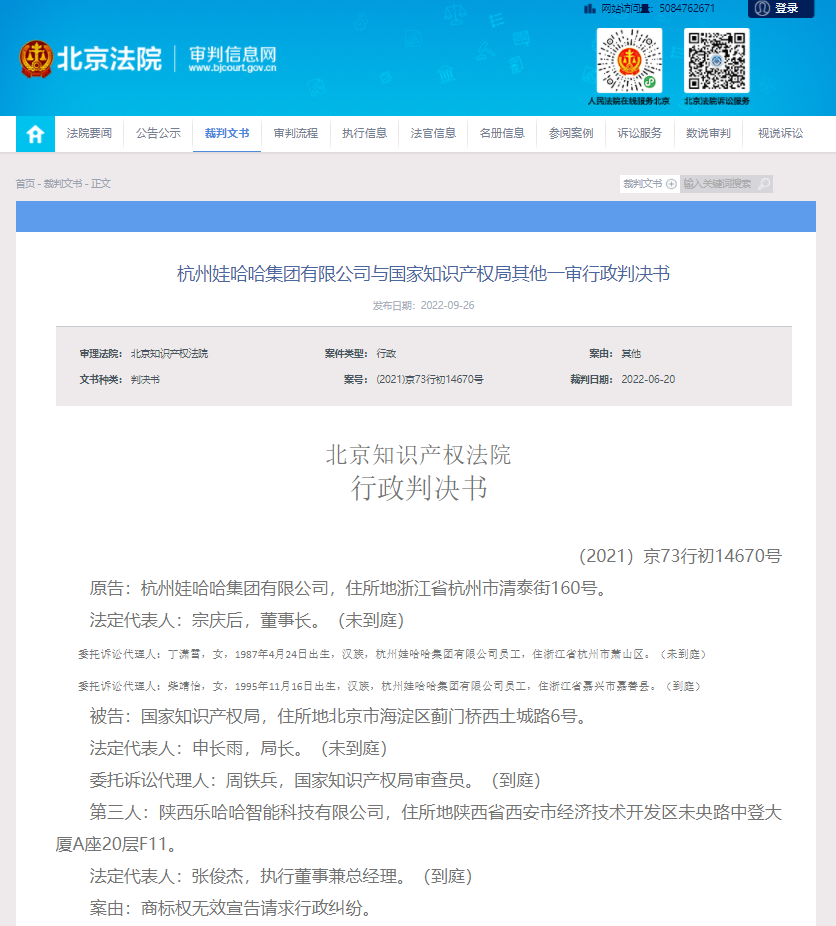The image size is (836, 926).
Task: Open 诉讼服务 from the navigation bar
Action: (640, 134)
